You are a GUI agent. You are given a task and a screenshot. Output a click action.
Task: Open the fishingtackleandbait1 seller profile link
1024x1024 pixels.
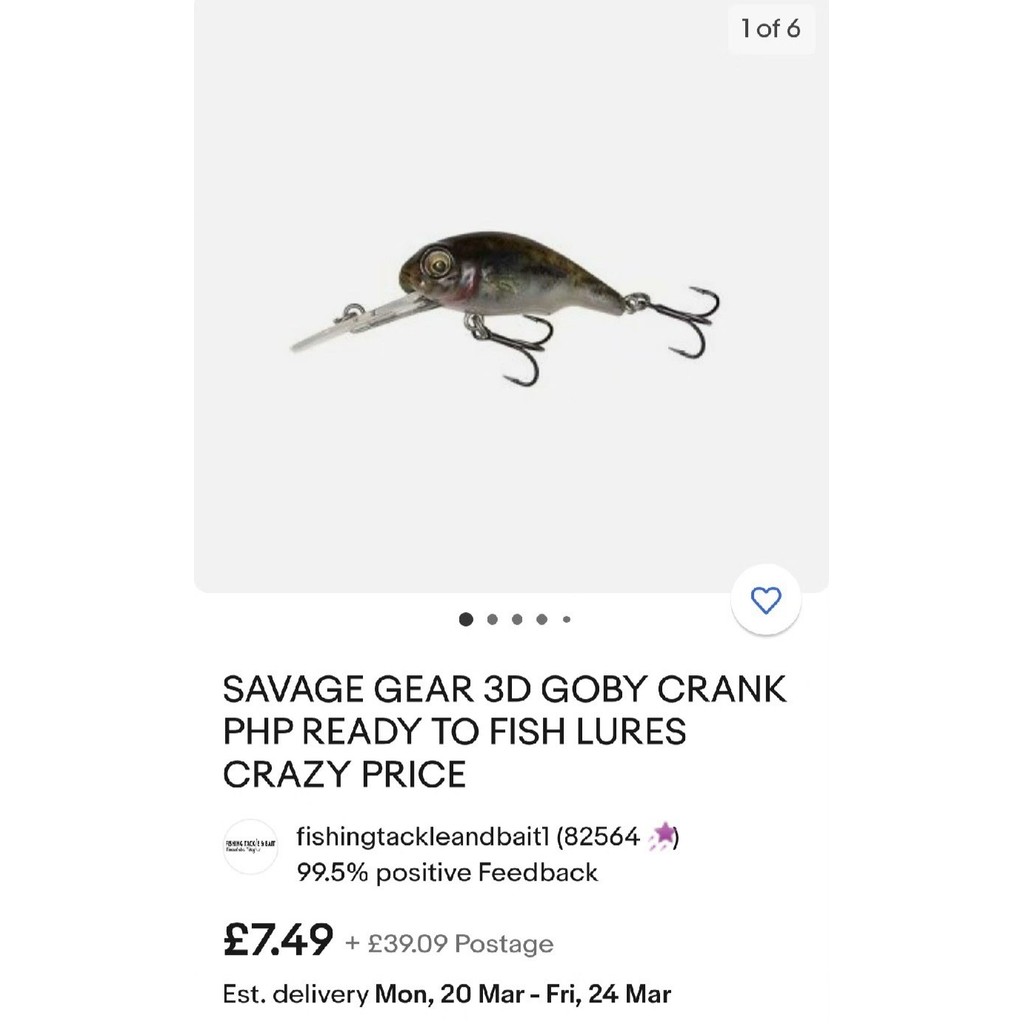(423, 836)
